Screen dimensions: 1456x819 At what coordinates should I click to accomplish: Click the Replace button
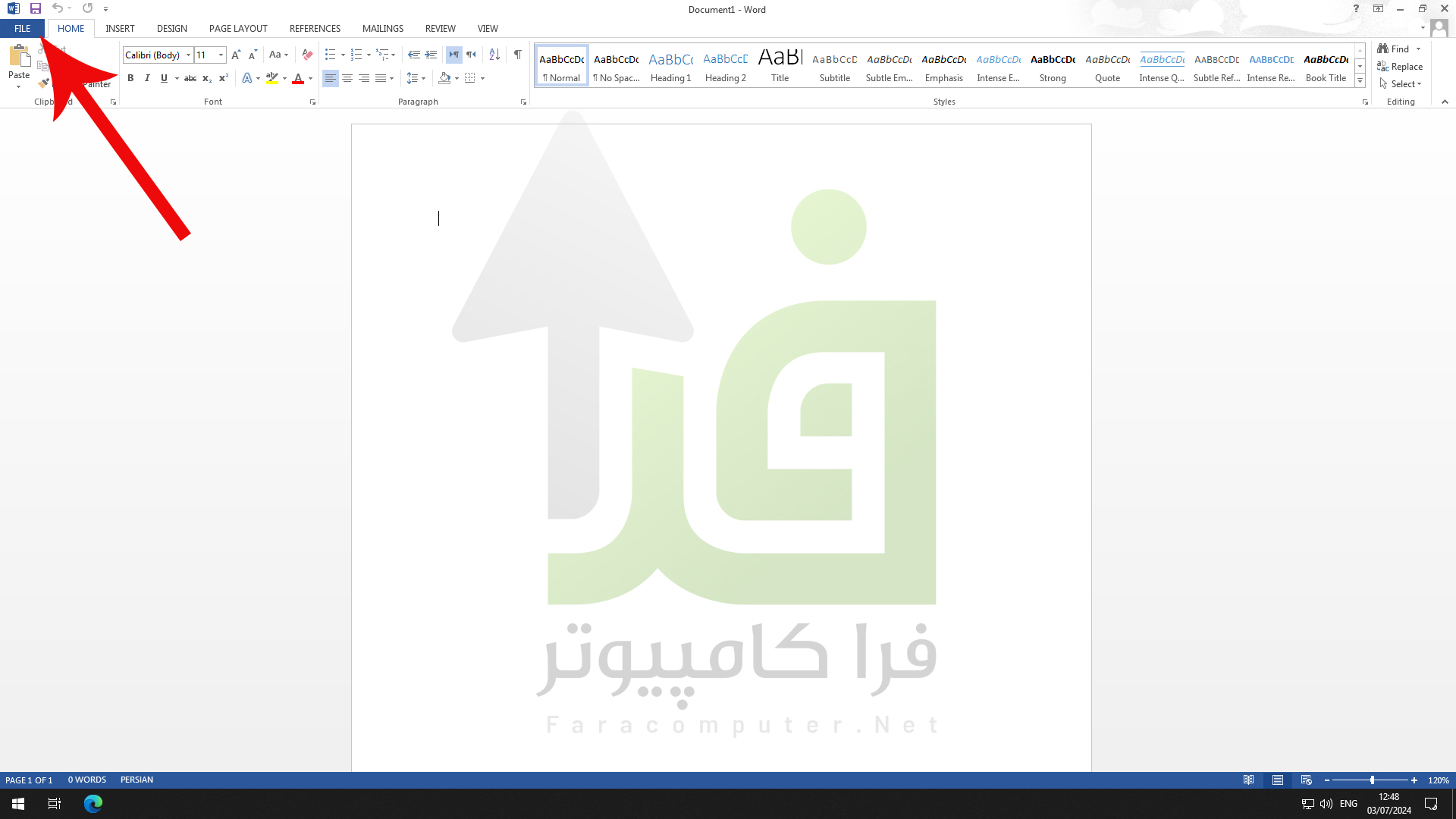pos(1400,67)
